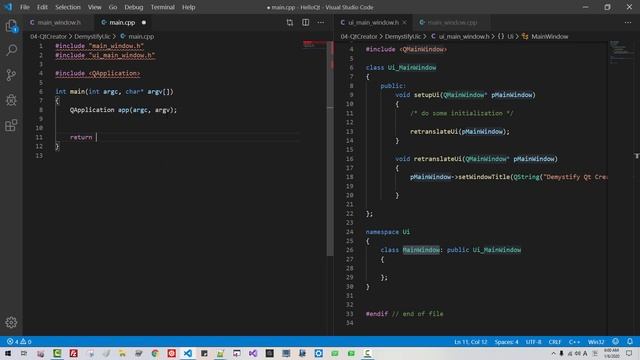Viewport: 640px width, 360px height.
Task: Open the Search view in activity bar
Action: click(x=11, y=50)
